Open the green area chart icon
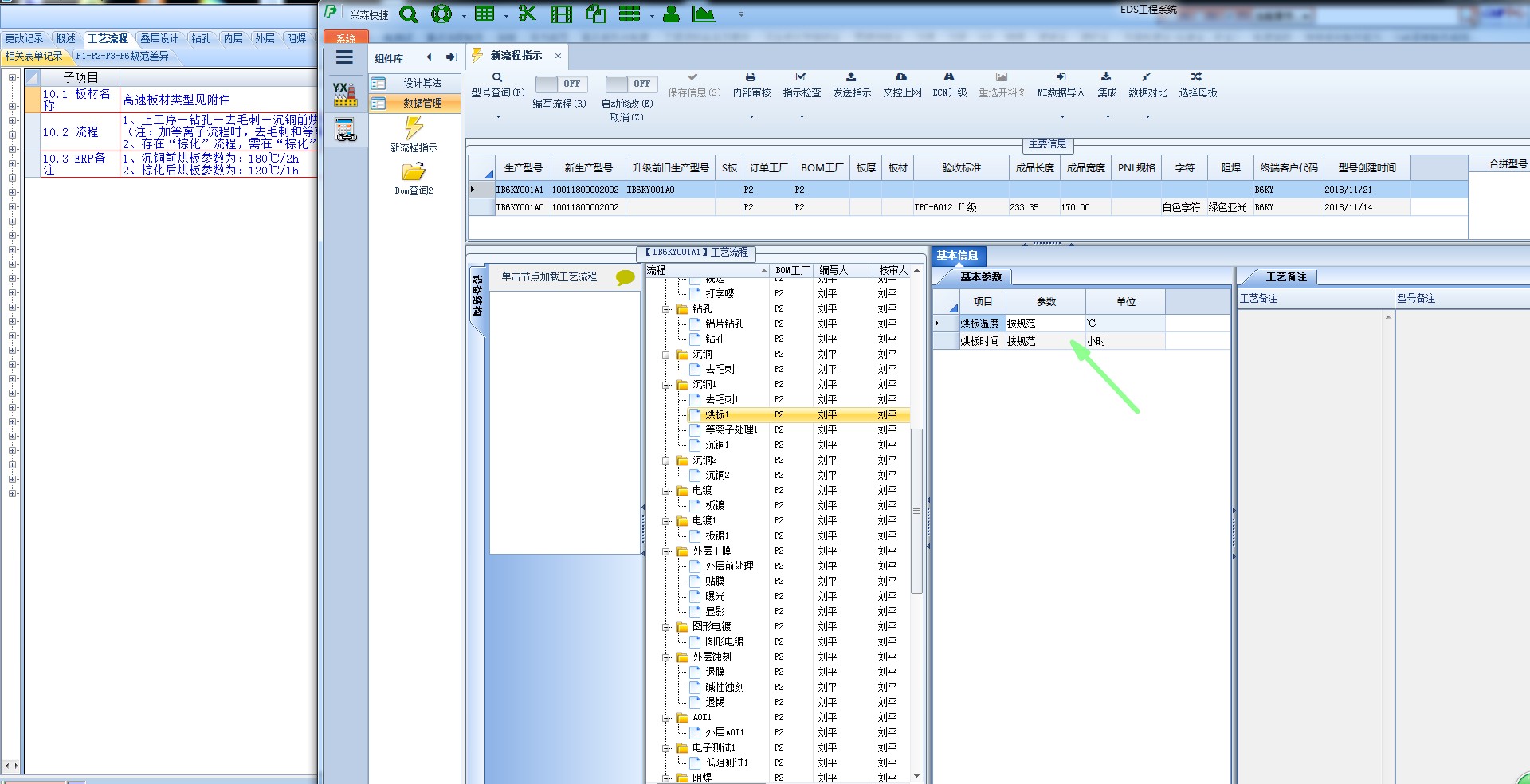 (704, 14)
